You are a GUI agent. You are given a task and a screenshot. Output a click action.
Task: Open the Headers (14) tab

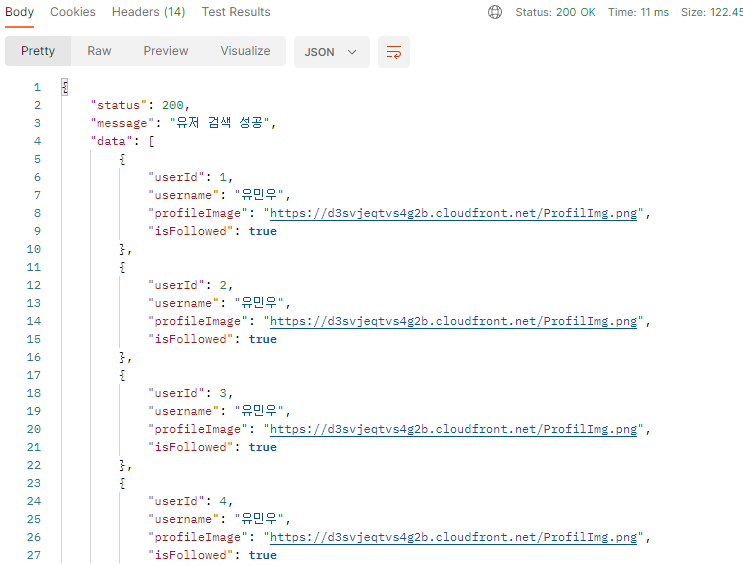tap(148, 12)
